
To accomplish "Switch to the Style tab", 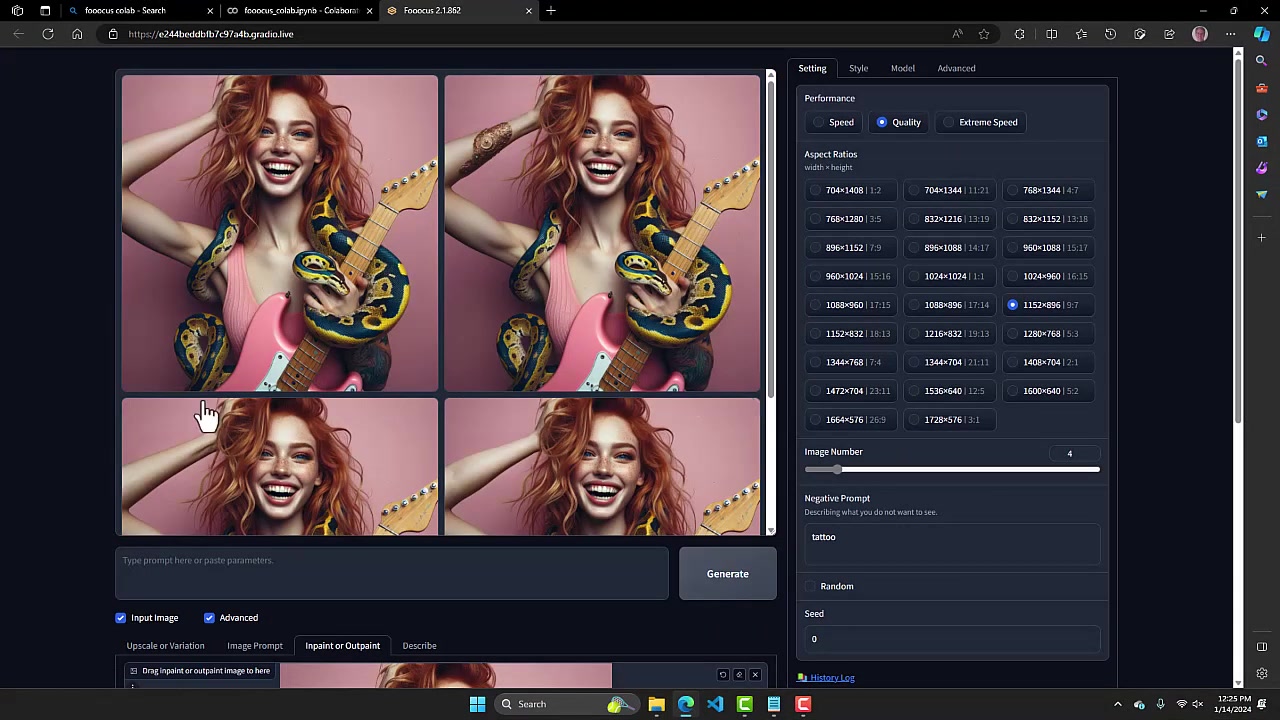I will (858, 68).
